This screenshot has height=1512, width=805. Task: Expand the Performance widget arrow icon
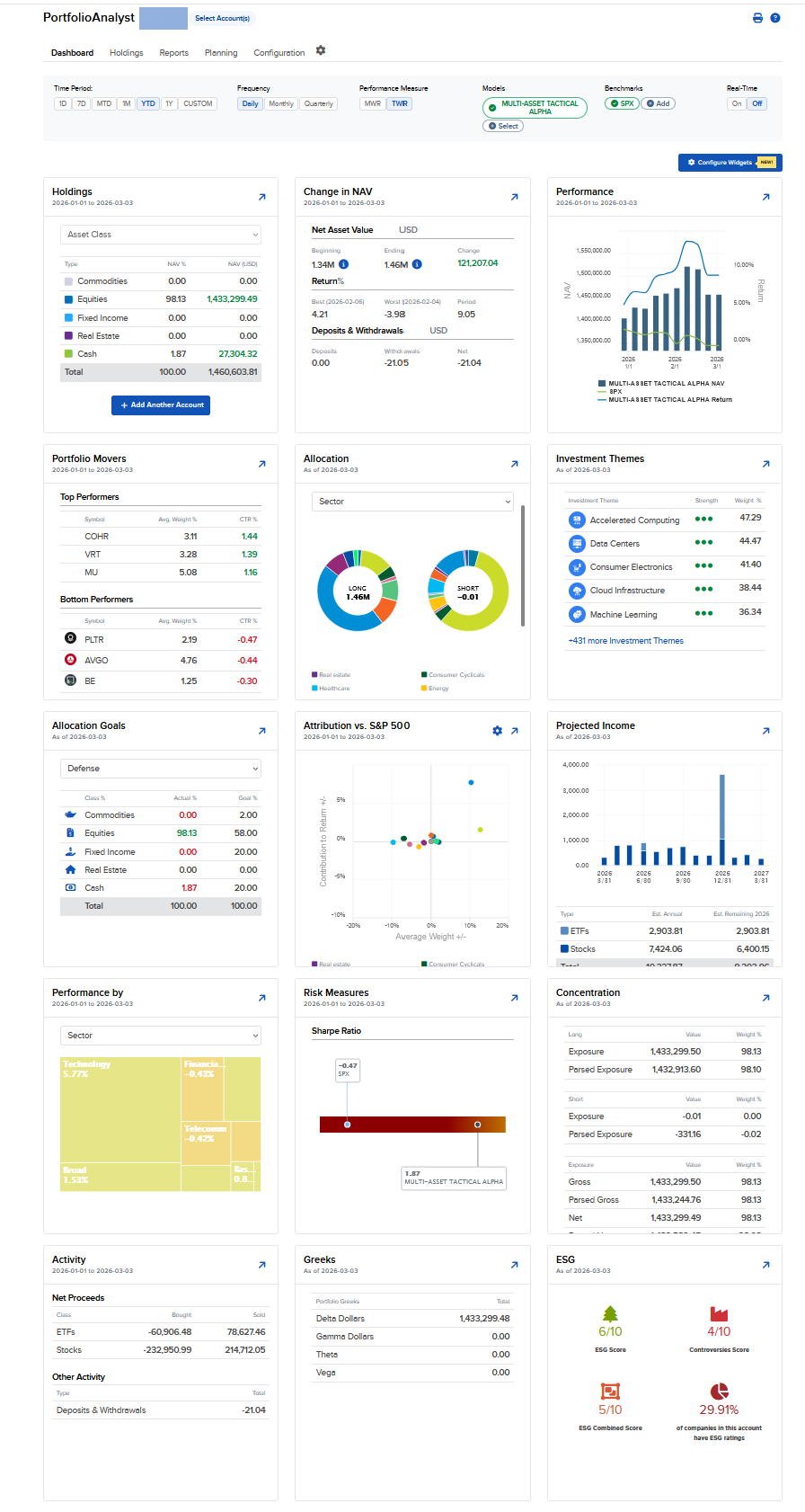(x=765, y=197)
